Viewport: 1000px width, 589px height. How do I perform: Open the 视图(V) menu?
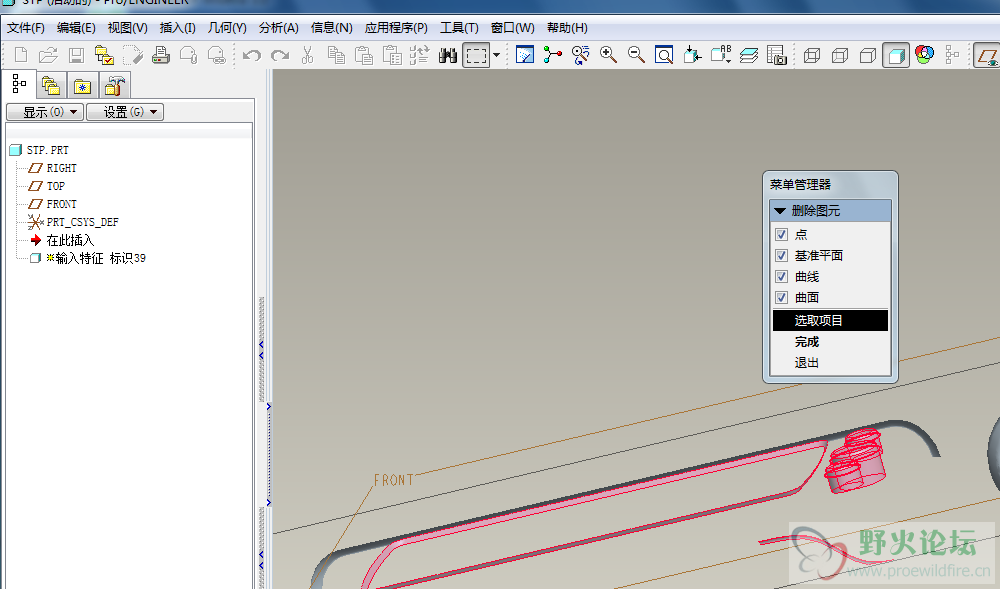pyautogui.click(x=128, y=28)
